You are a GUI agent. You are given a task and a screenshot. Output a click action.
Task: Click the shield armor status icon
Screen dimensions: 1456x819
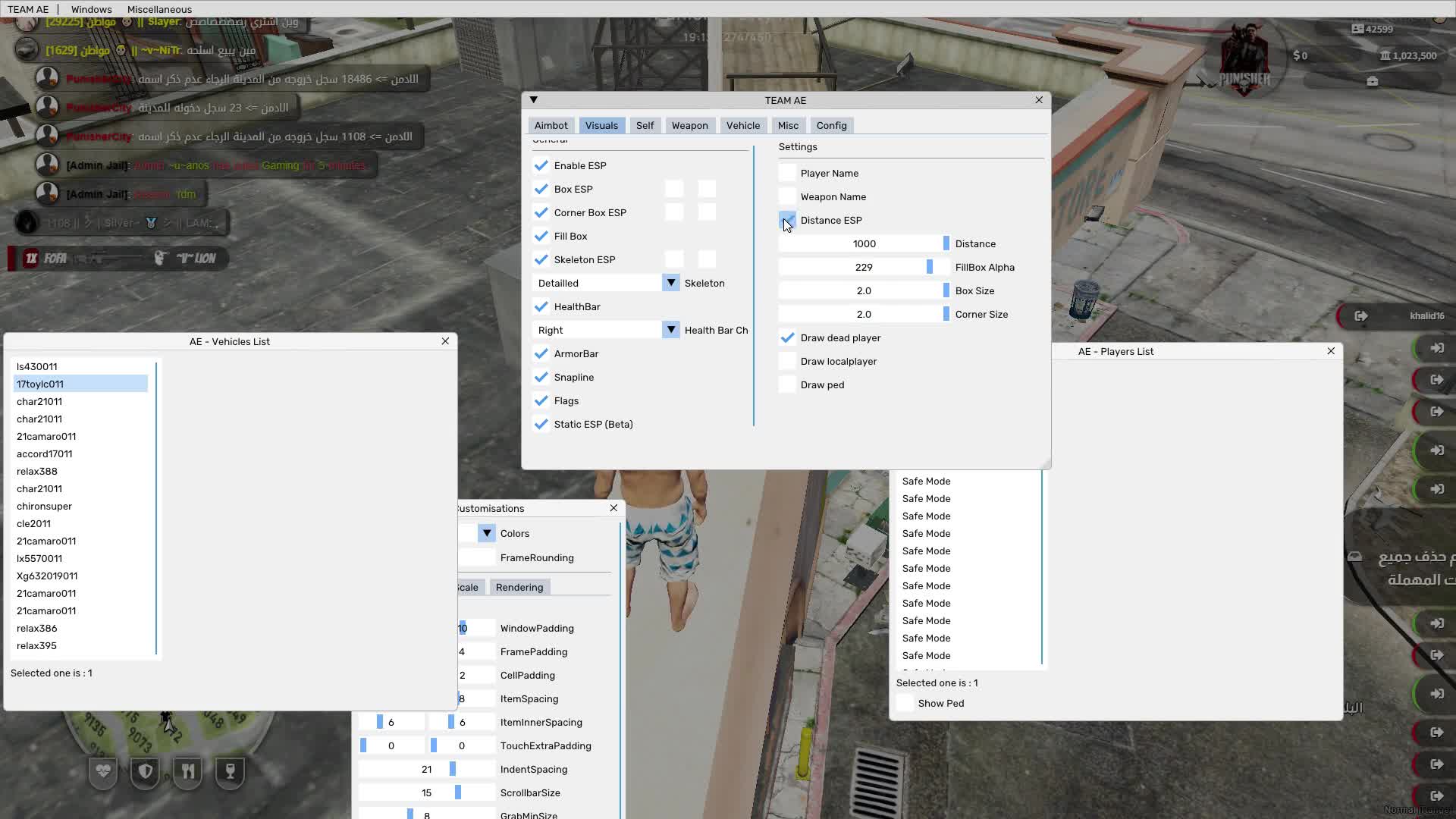click(145, 771)
